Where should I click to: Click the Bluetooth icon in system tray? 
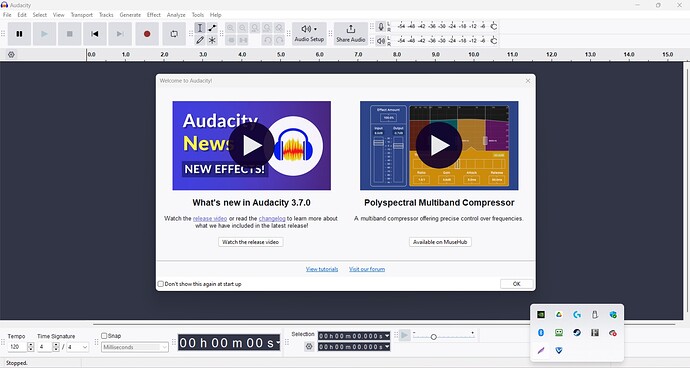(541, 332)
